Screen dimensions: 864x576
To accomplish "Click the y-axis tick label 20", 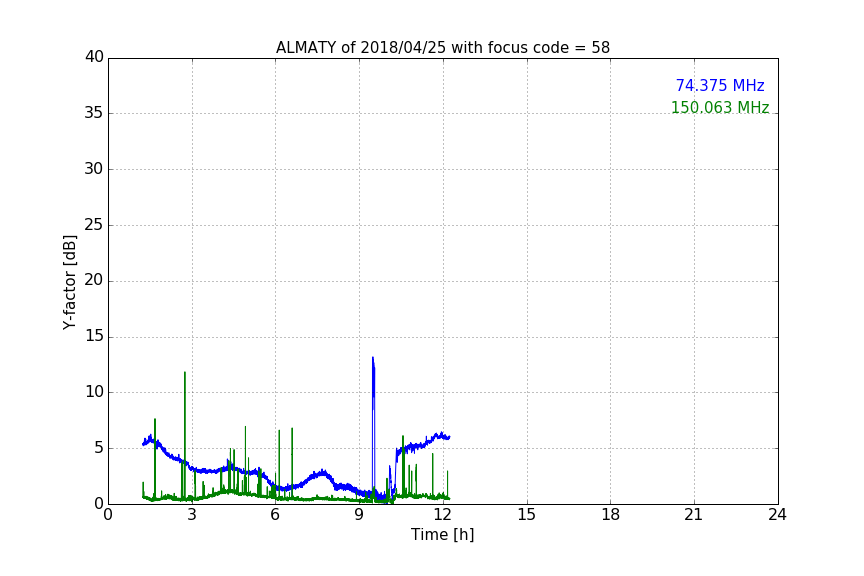I will [x=94, y=280].
